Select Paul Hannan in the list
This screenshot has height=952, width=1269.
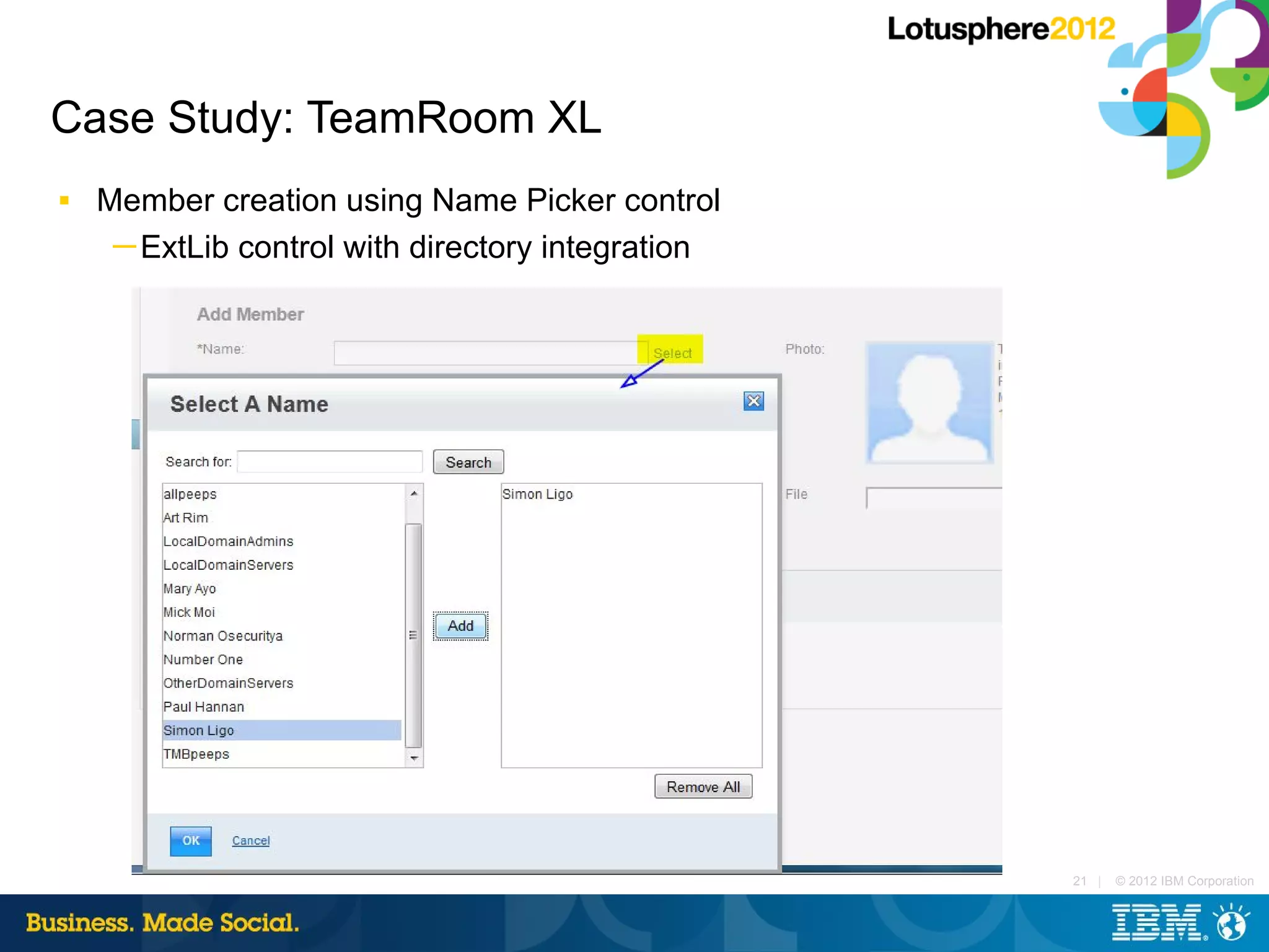[x=282, y=707]
